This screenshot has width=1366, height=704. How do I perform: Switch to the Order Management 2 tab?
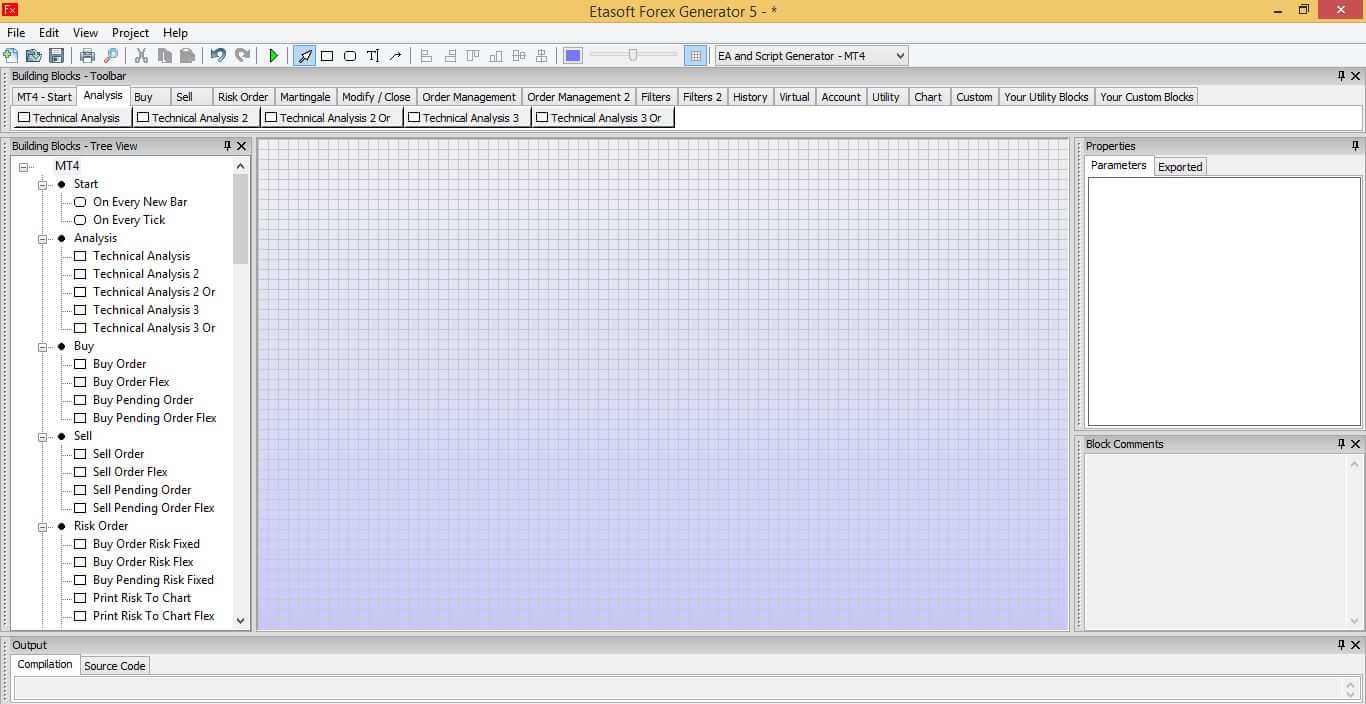tap(578, 97)
